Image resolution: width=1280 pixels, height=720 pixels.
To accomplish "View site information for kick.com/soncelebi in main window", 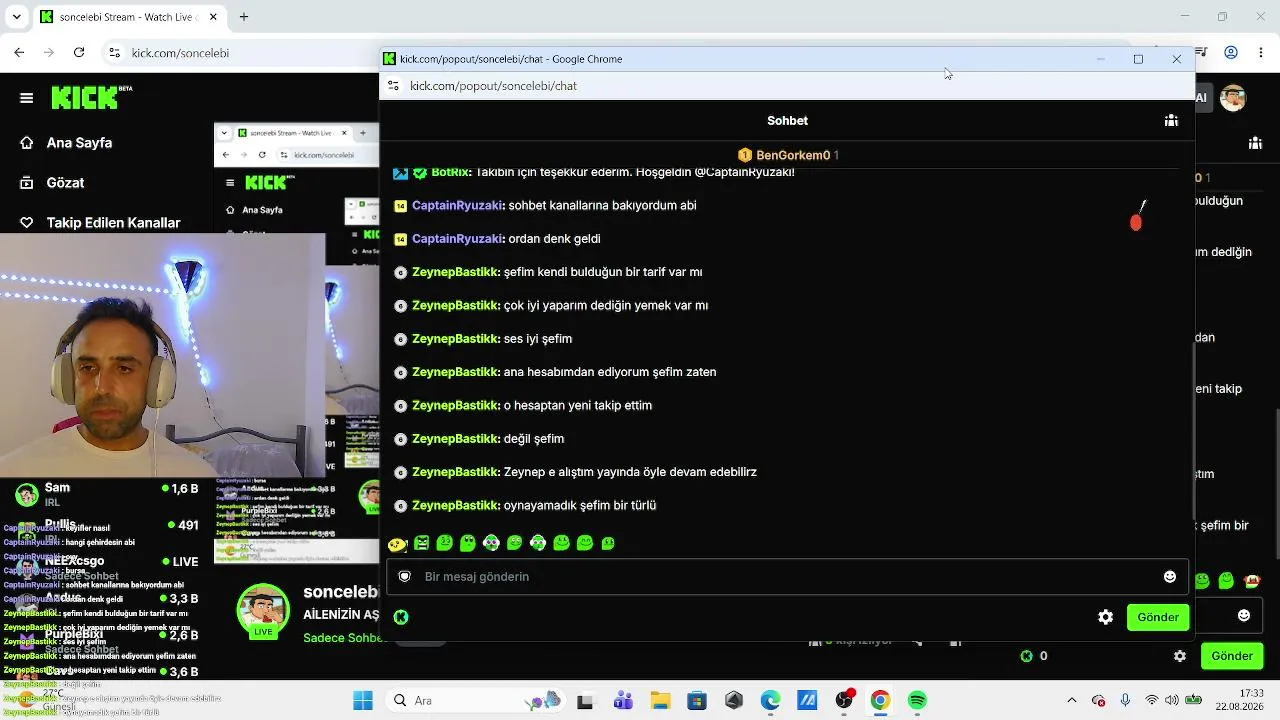I will click(x=115, y=52).
